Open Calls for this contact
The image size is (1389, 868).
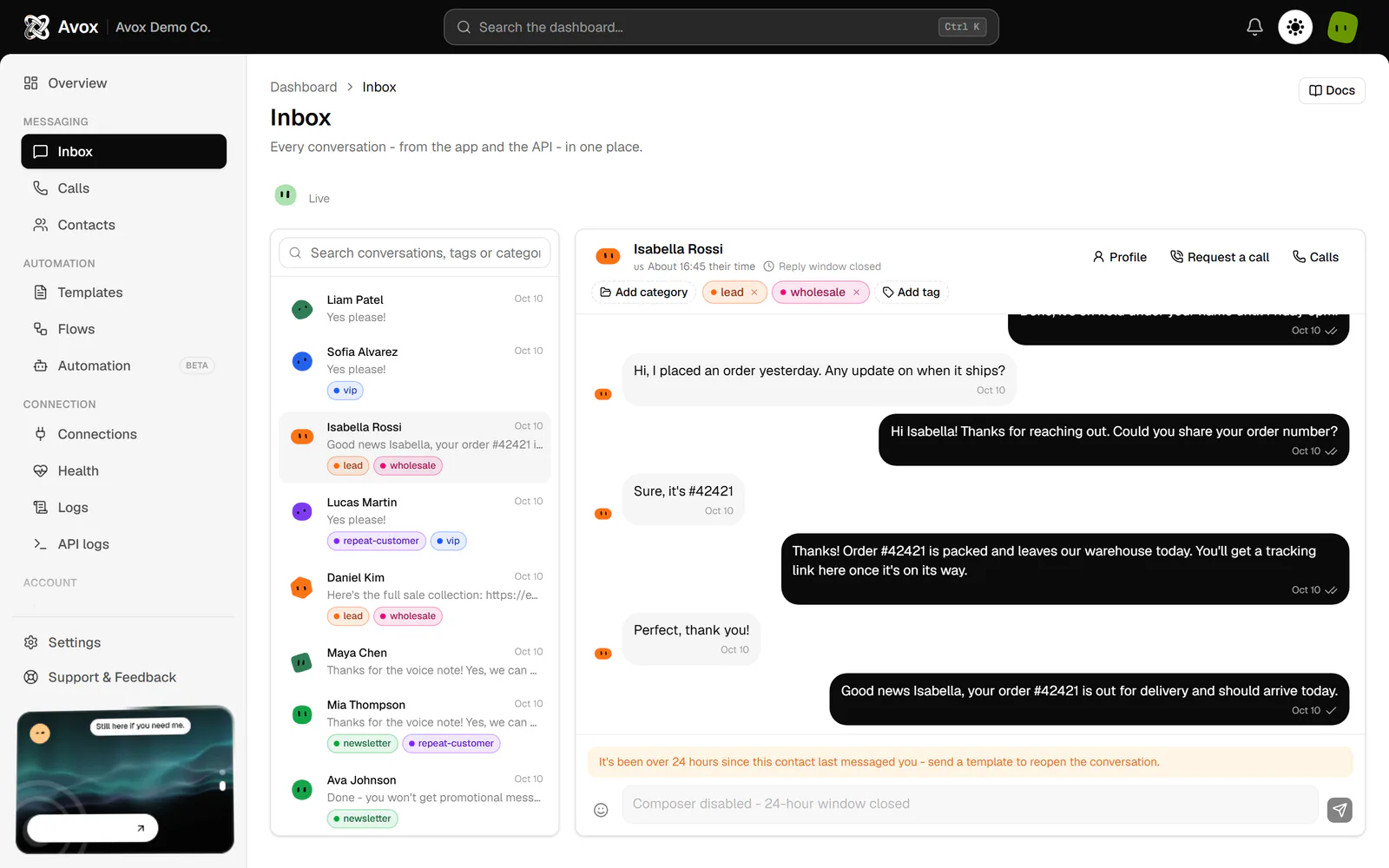tap(1316, 257)
